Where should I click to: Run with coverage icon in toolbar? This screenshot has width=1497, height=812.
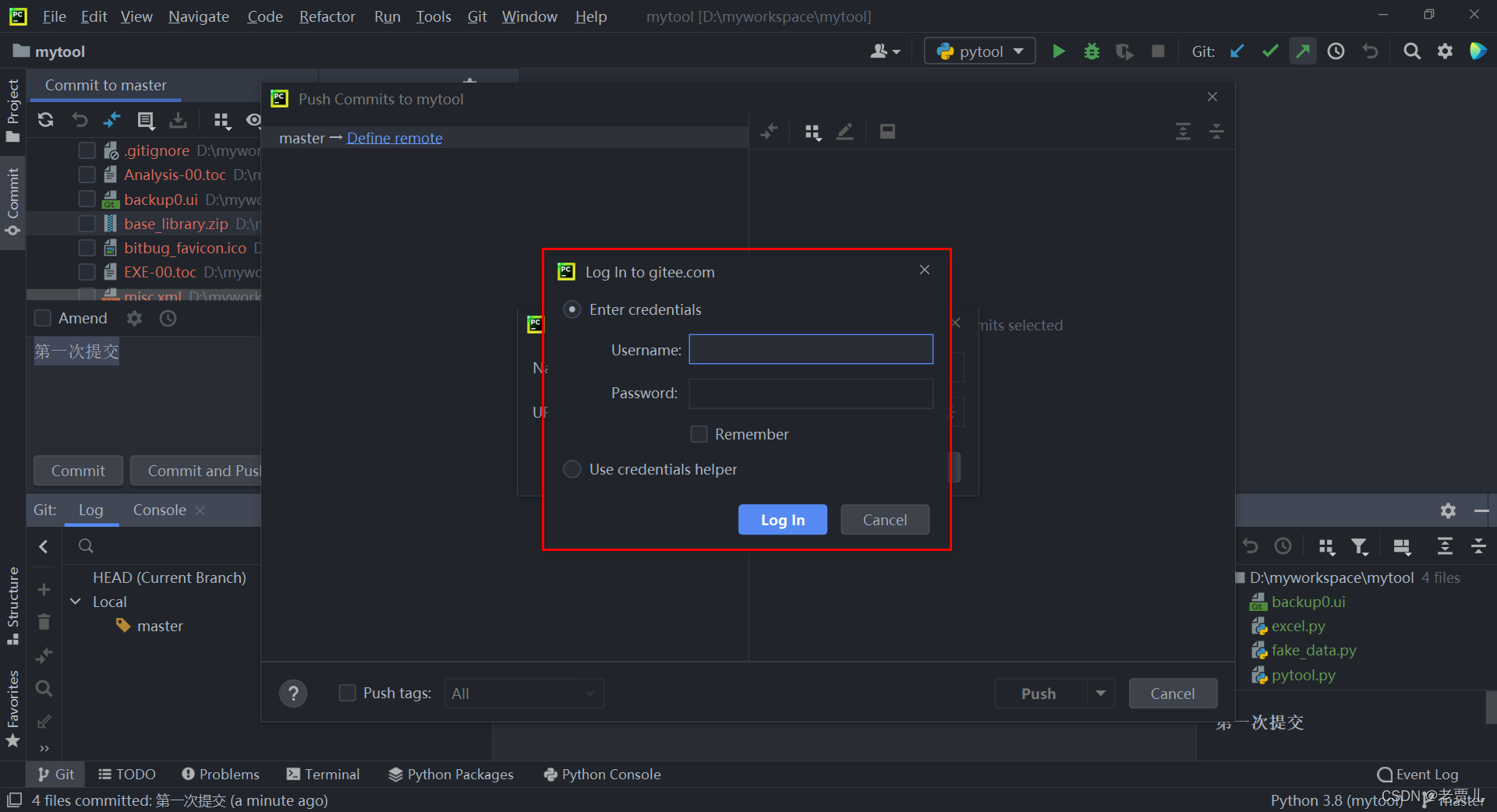(x=1124, y=51)
